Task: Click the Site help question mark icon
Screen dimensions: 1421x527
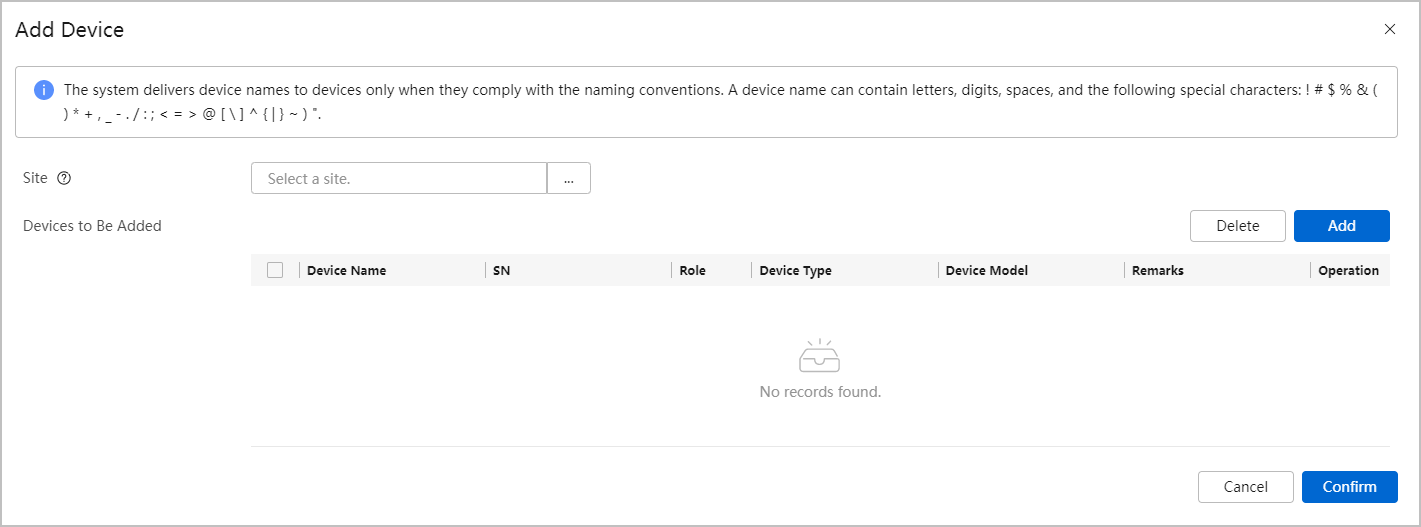Action: [64, 178]
